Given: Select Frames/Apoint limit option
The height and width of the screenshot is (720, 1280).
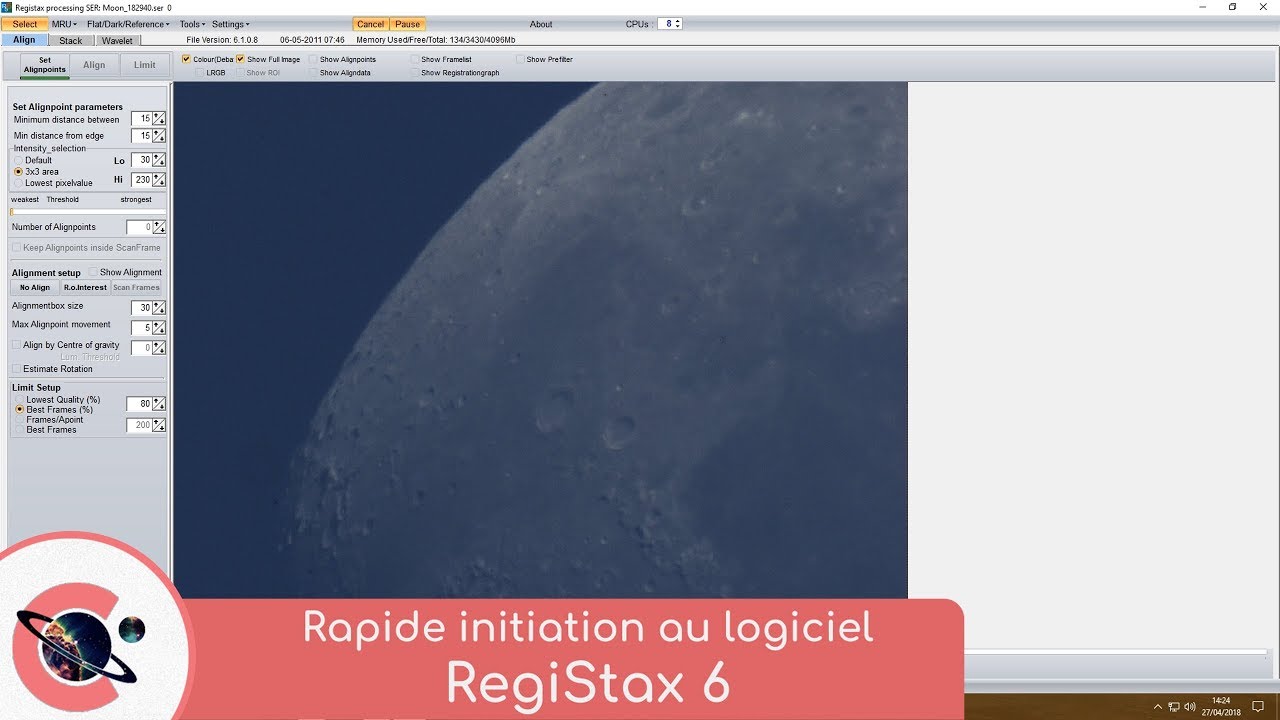Looking at the screenshot, I should click(19, 420).
